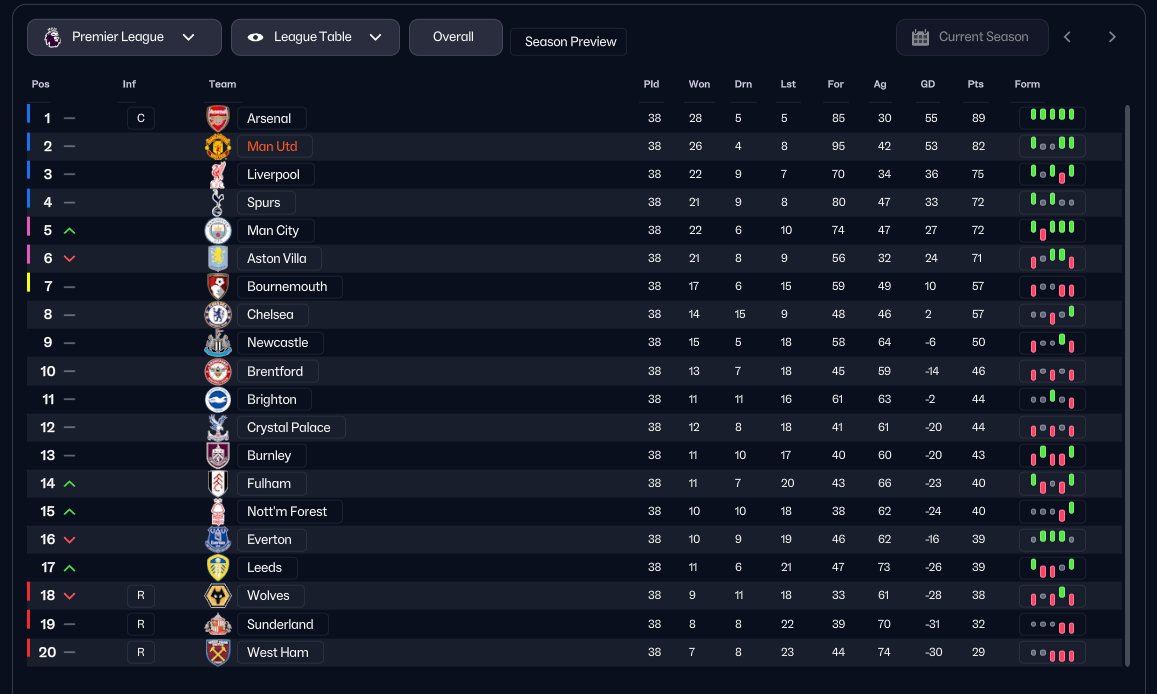Go to the previous season arrow

click(x=1067, y=37)
